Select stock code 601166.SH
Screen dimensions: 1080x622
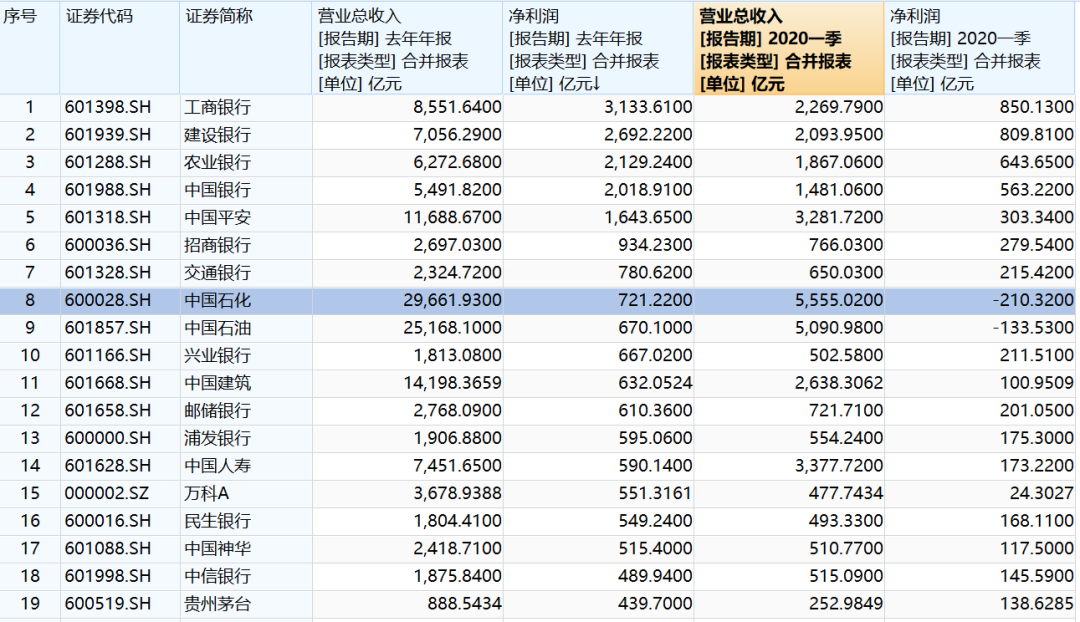click(107, 355)
